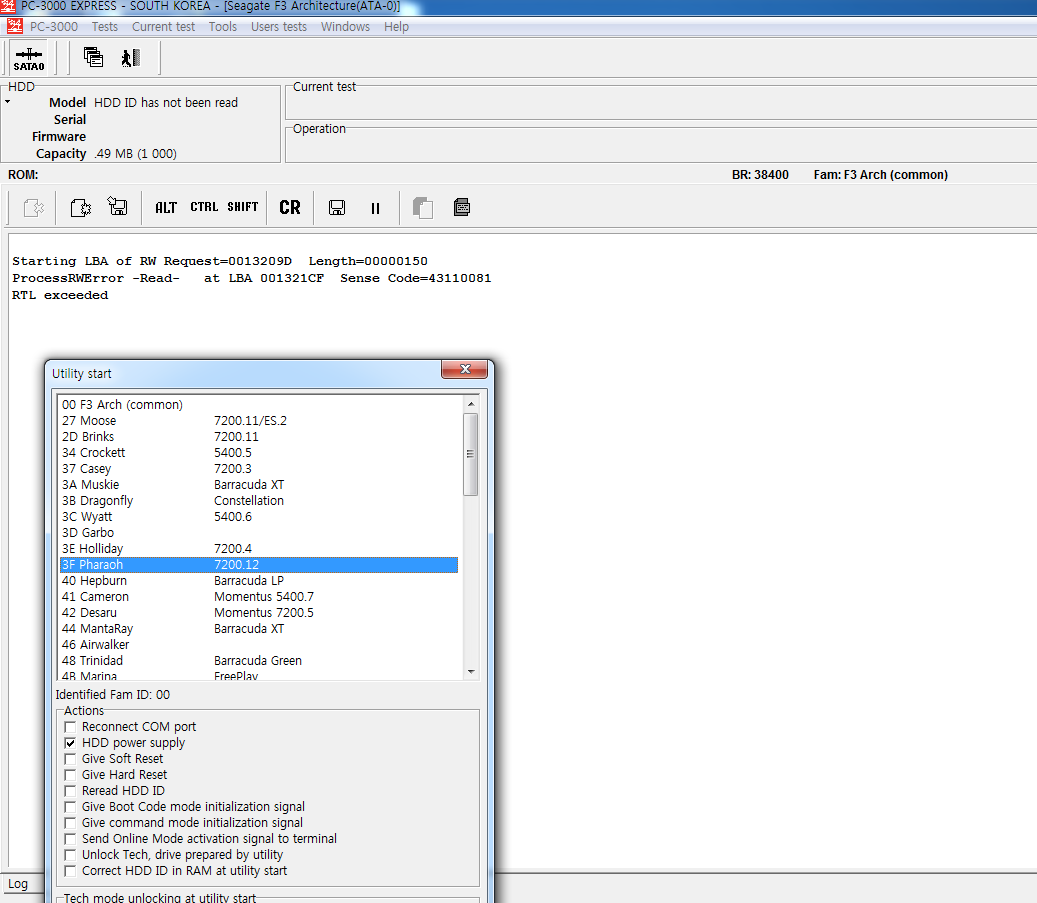
Task: Select the 3D Garbo family row
Action: [259, 533]
